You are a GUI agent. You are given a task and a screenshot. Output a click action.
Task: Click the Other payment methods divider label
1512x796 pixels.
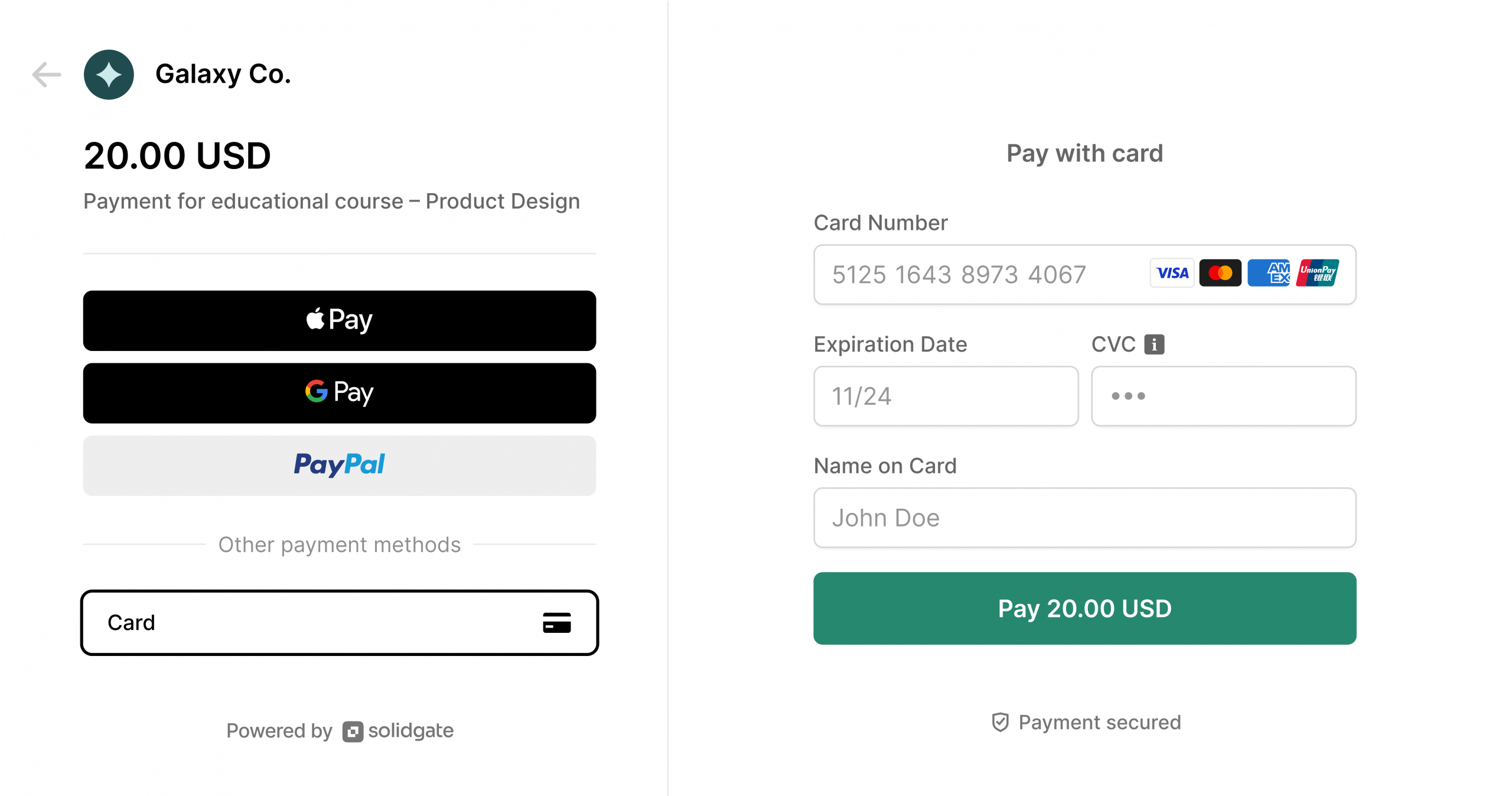(x=339, y=544)
